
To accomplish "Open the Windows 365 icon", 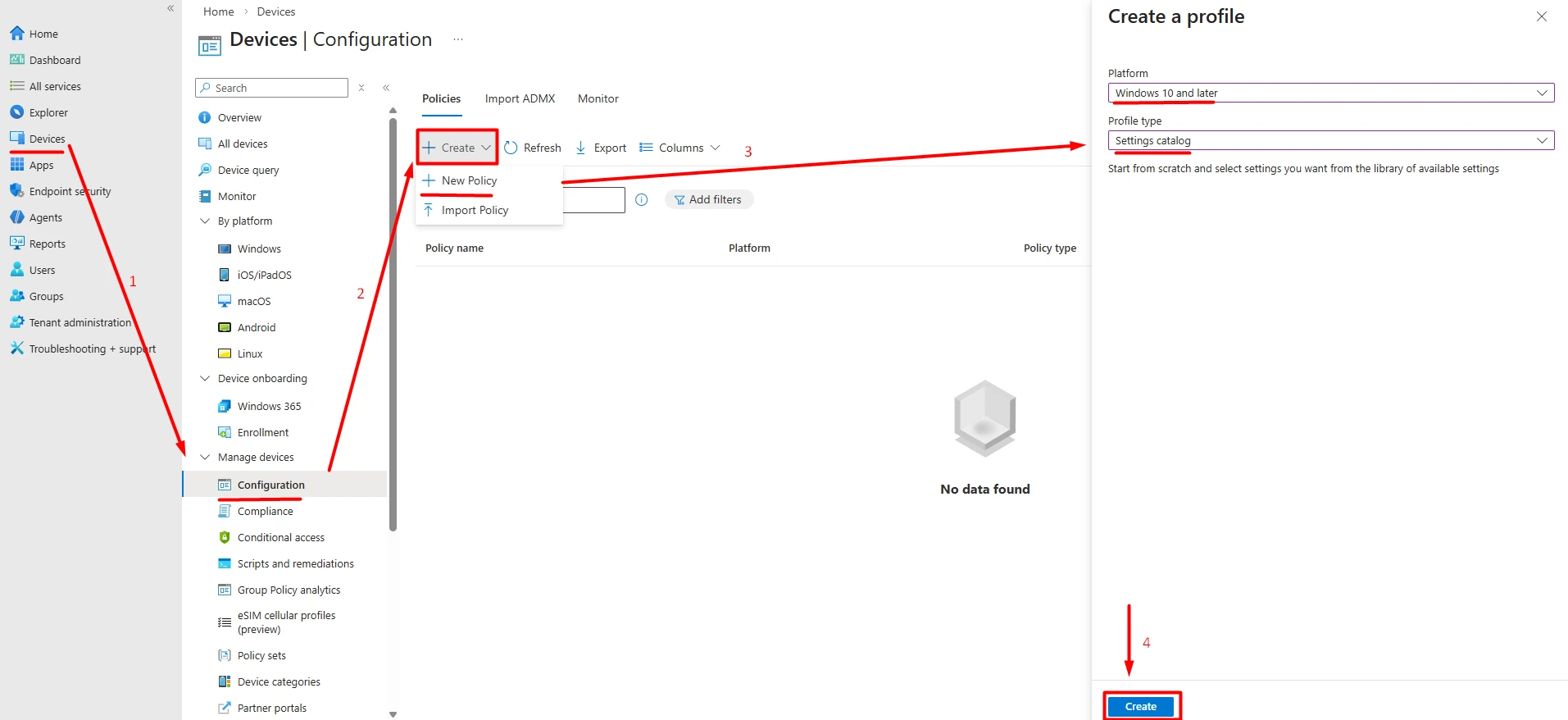I will [225, 406].
